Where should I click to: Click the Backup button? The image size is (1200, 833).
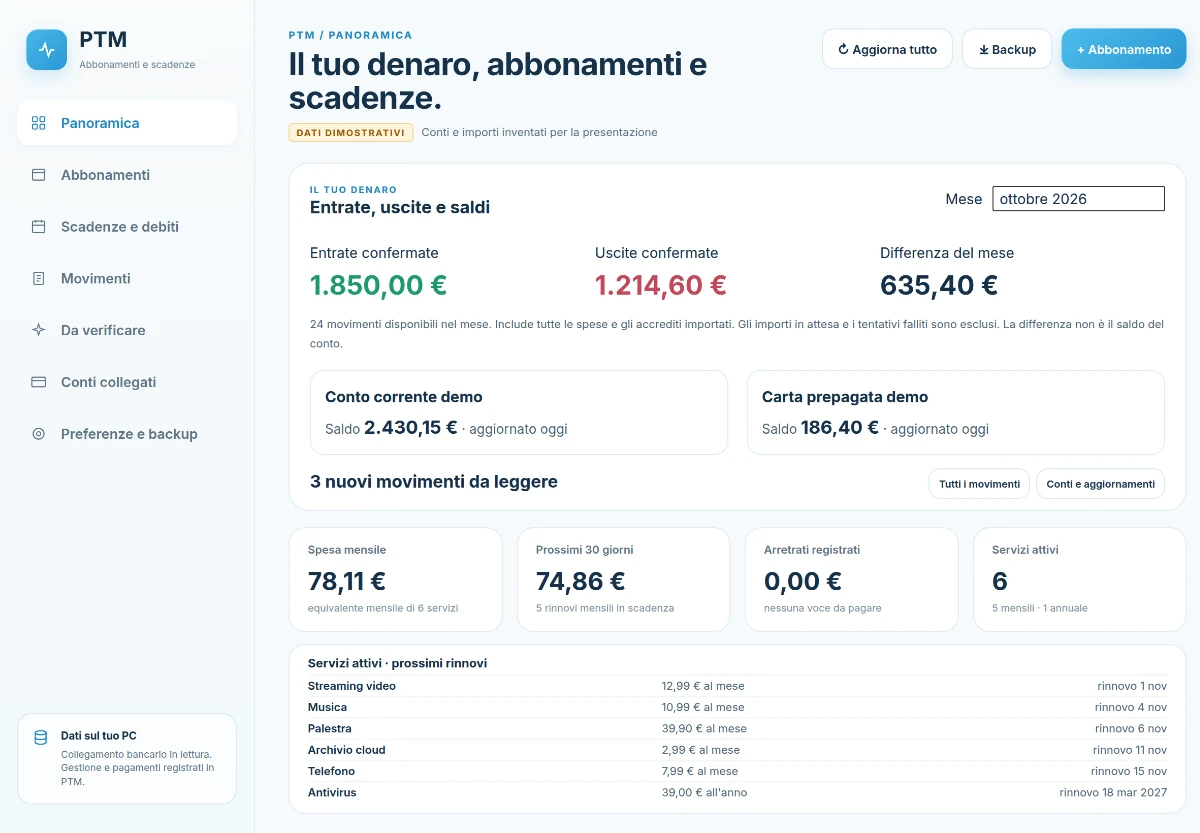(x=1007, y=49)
